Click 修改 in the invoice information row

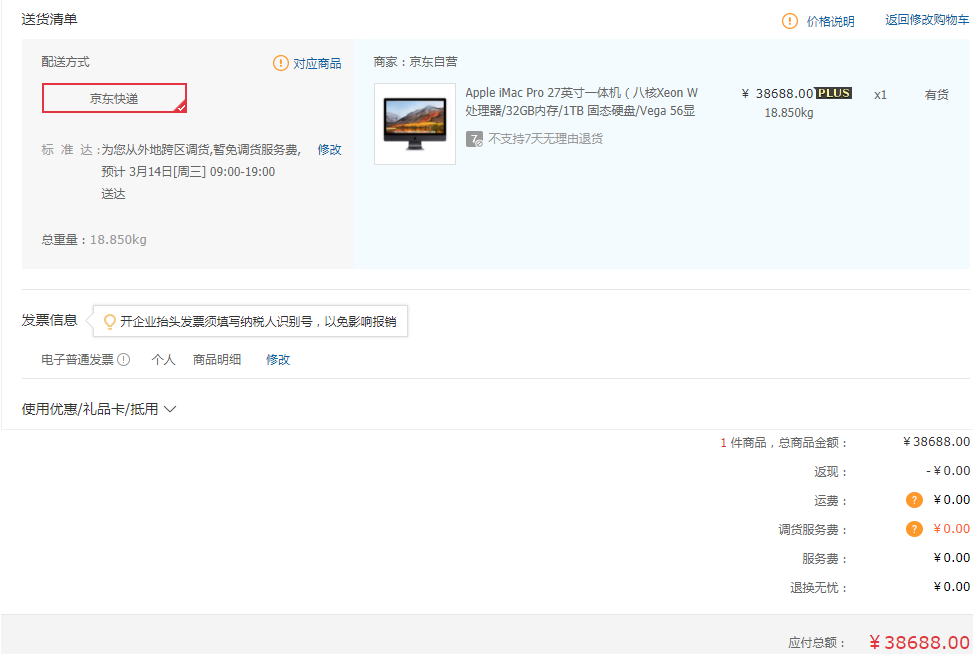(278, 360)
